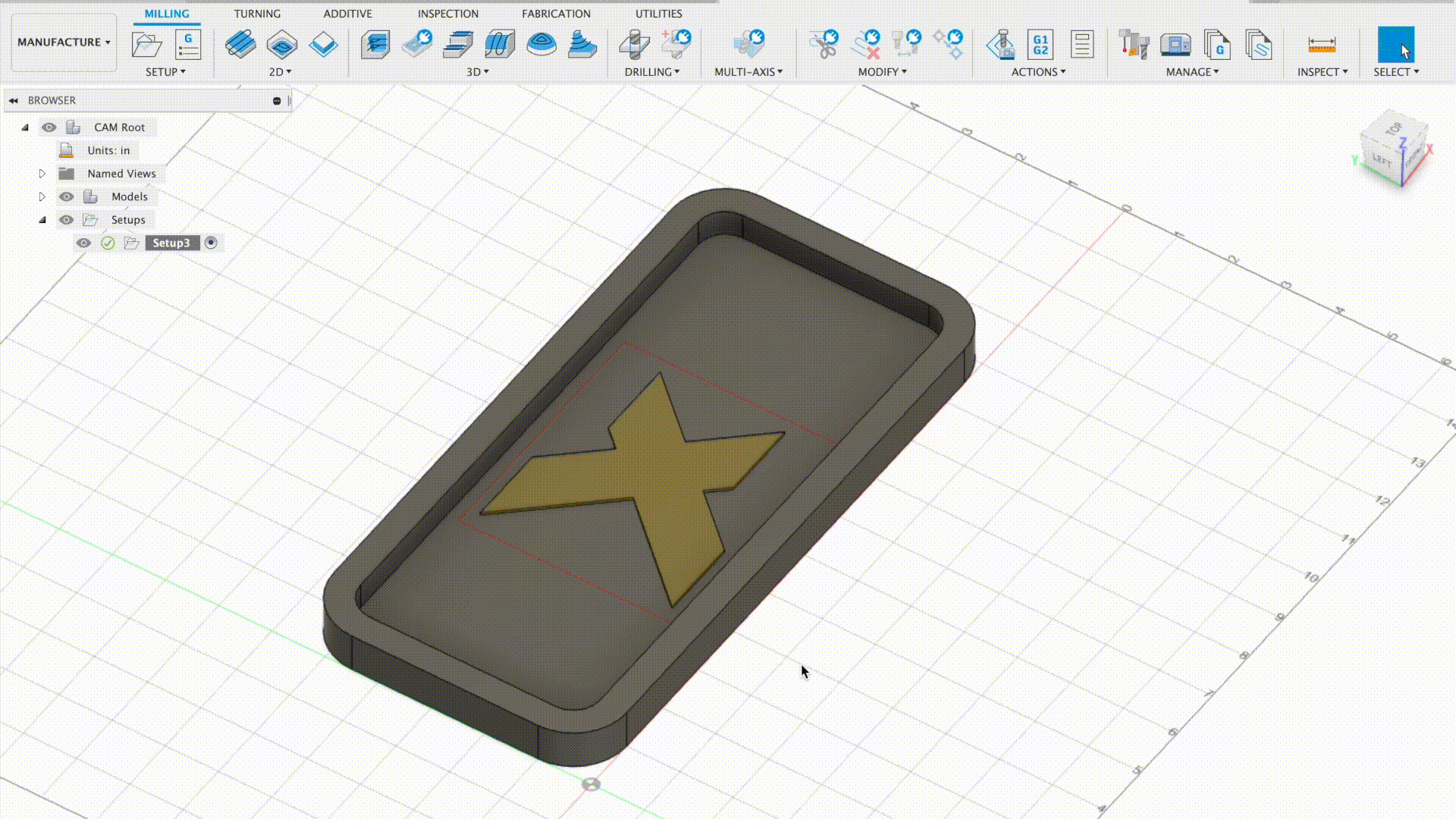This screenshot has width=1456, height=819.
Task: Select the 2D milling toolpath dropdown
Action: coord(279,71)
